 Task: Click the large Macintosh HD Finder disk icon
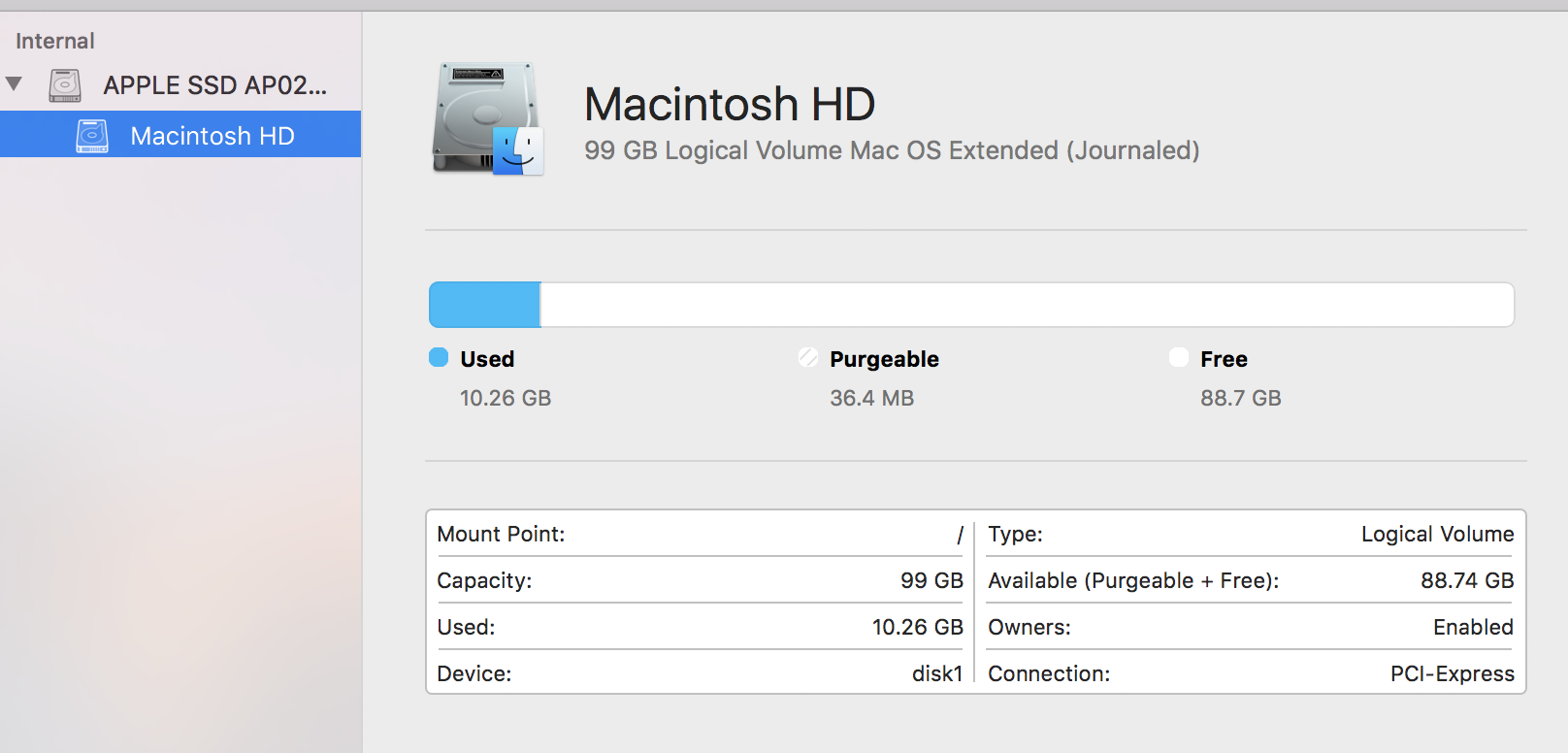click(x=487, y=119)
